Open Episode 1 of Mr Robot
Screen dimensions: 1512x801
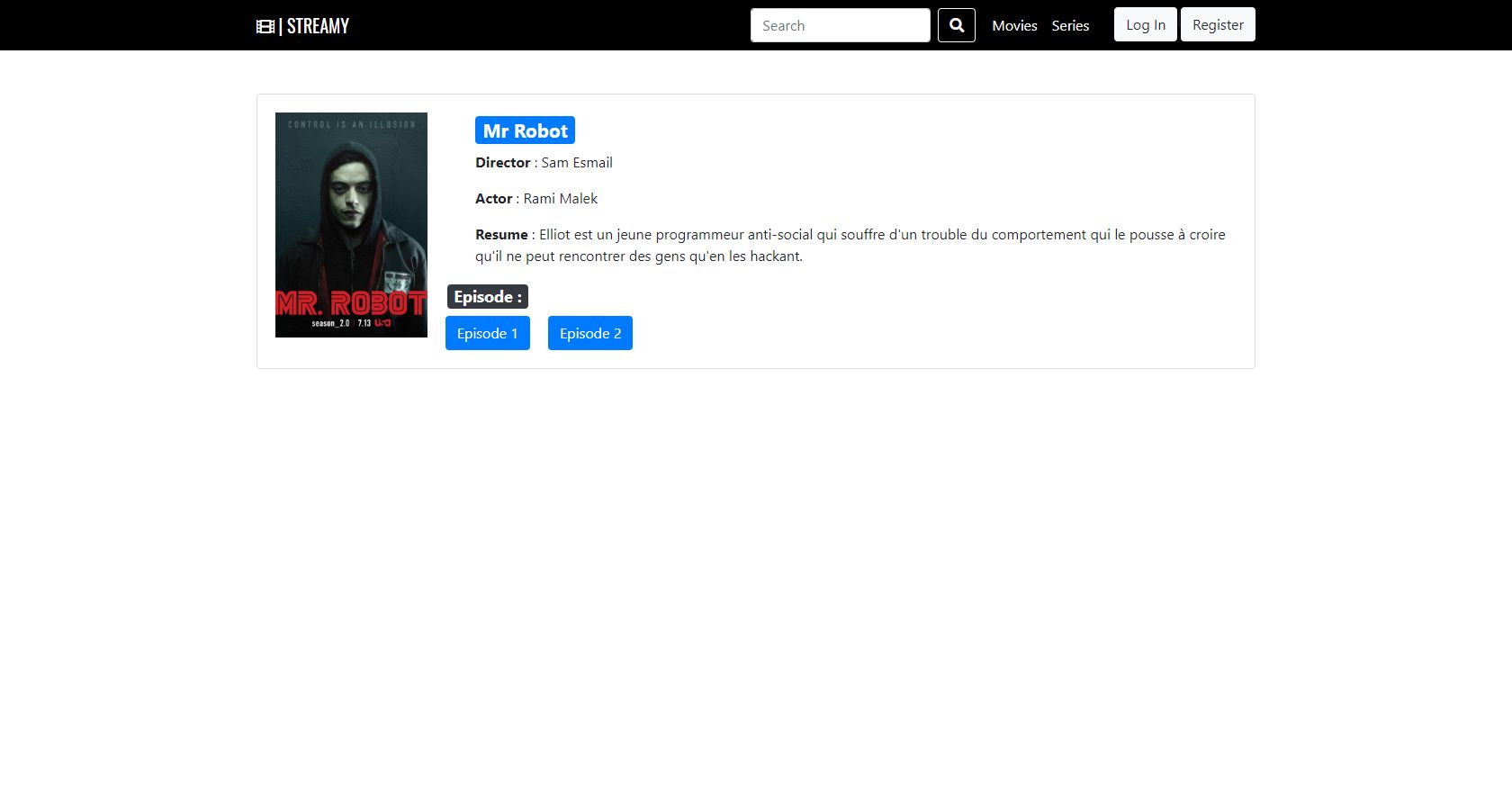coord(488,333)
